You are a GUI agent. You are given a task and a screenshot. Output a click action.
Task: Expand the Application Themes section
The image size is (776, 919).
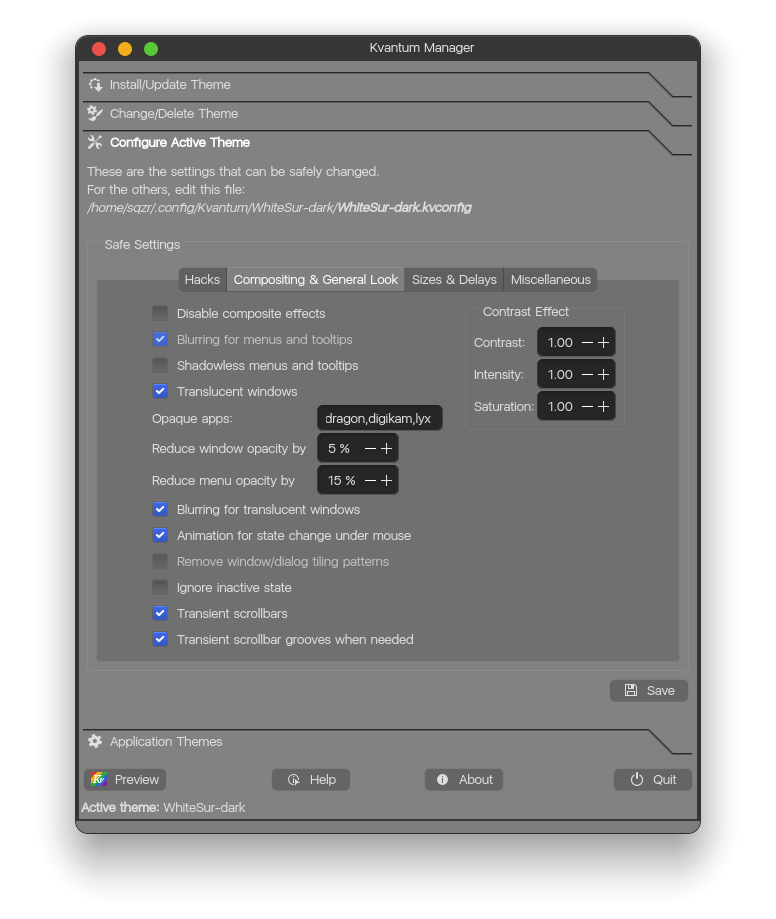coord(387,742)
